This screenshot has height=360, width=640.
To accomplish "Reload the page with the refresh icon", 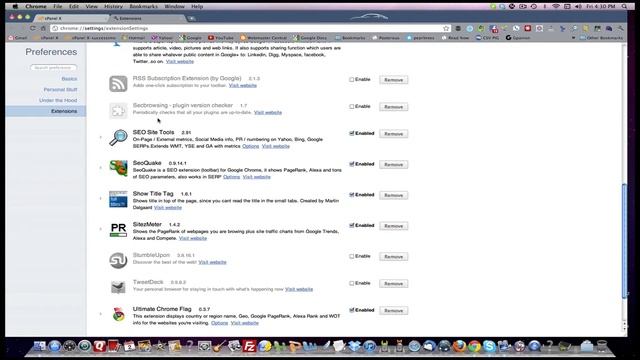I will [x=32, y=28].
